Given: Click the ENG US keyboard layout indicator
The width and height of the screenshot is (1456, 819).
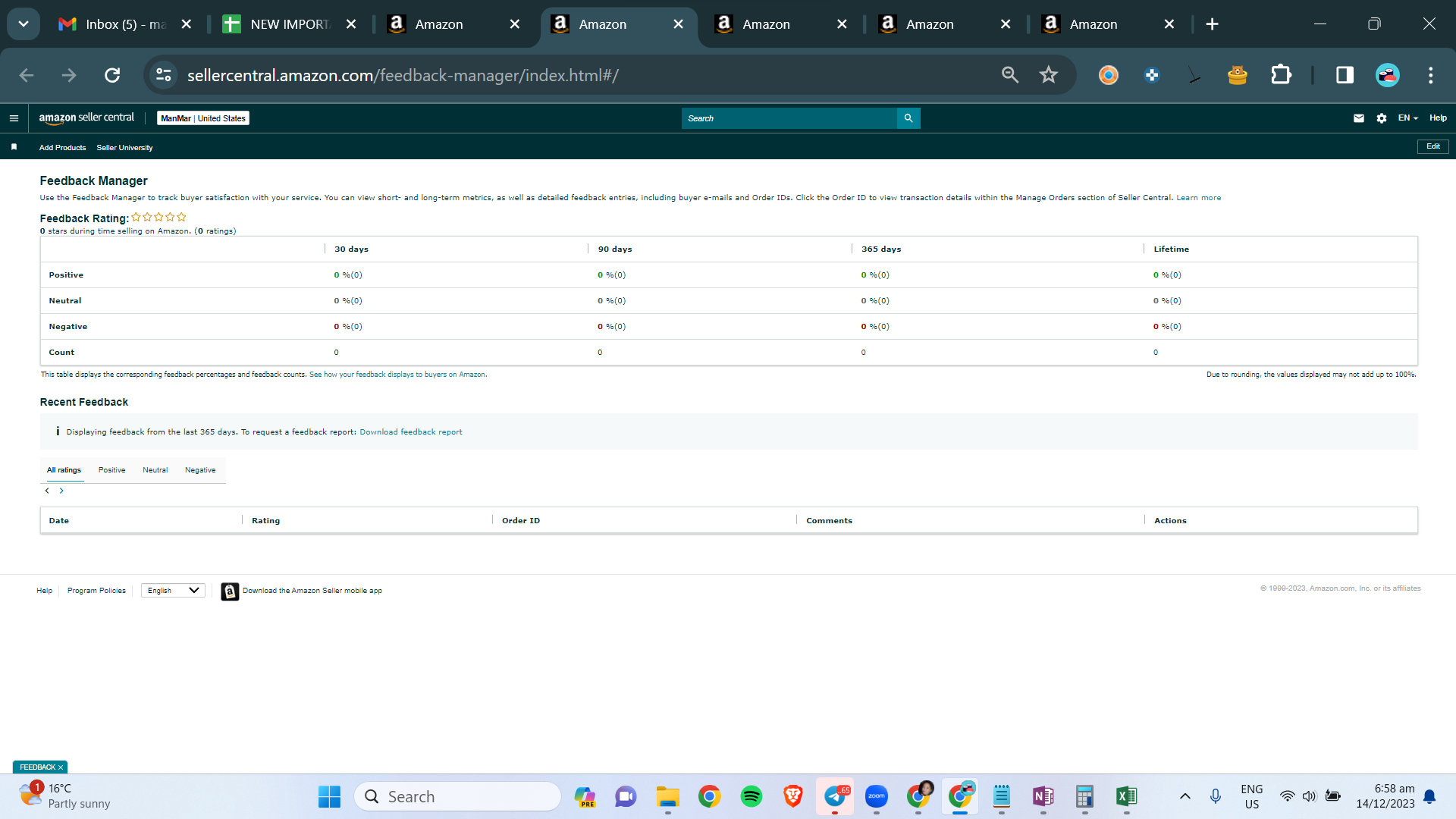Looking at the screenshot, I should 1252,796.
